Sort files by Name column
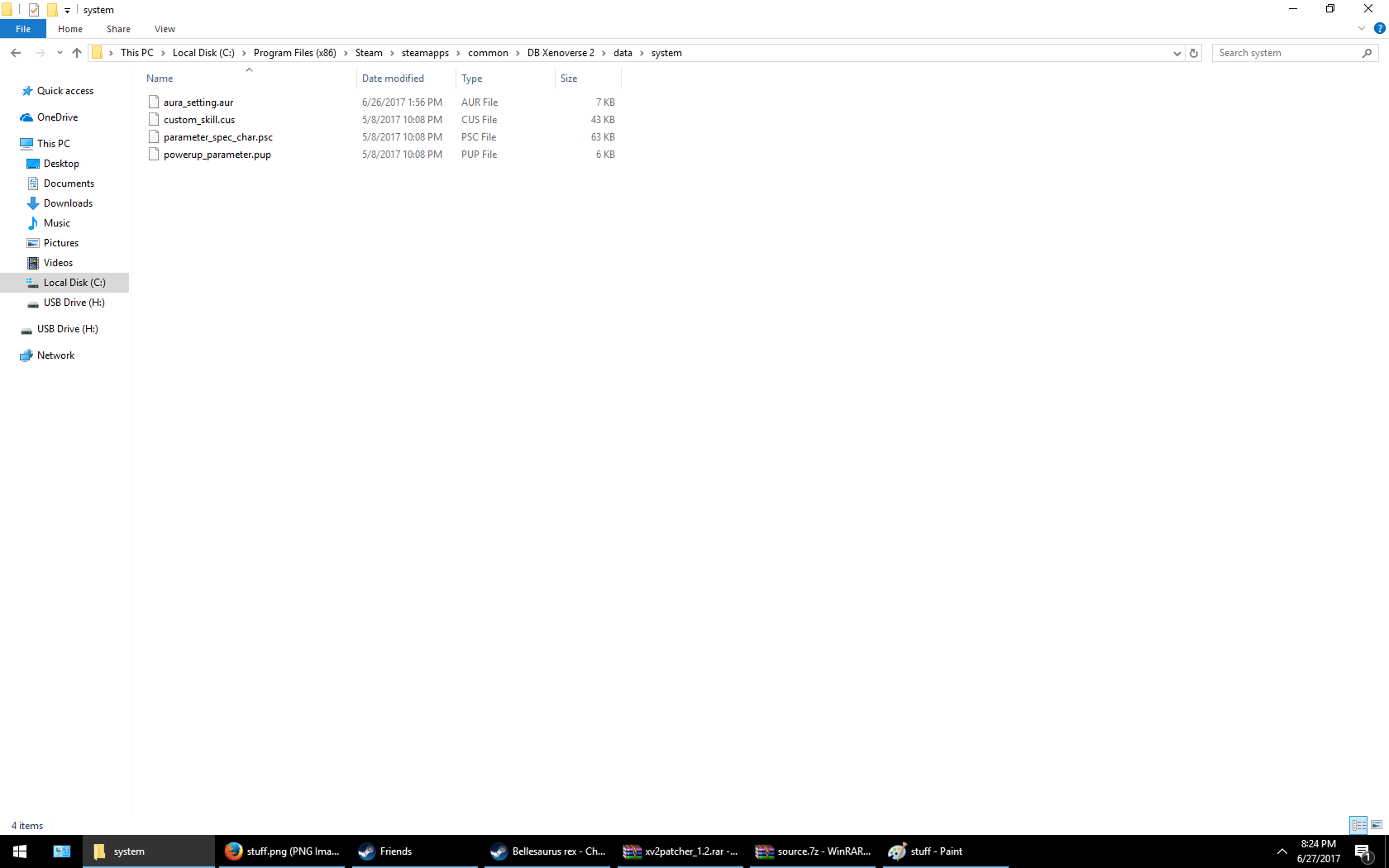The image size is (1389, 868). pyautogui.click(x=249, y=79)
